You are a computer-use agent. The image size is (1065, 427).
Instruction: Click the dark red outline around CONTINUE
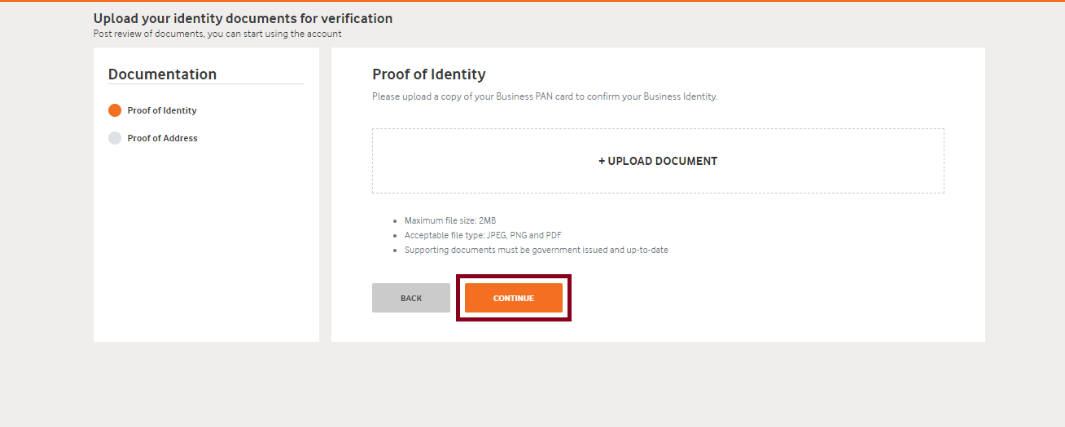513,276
